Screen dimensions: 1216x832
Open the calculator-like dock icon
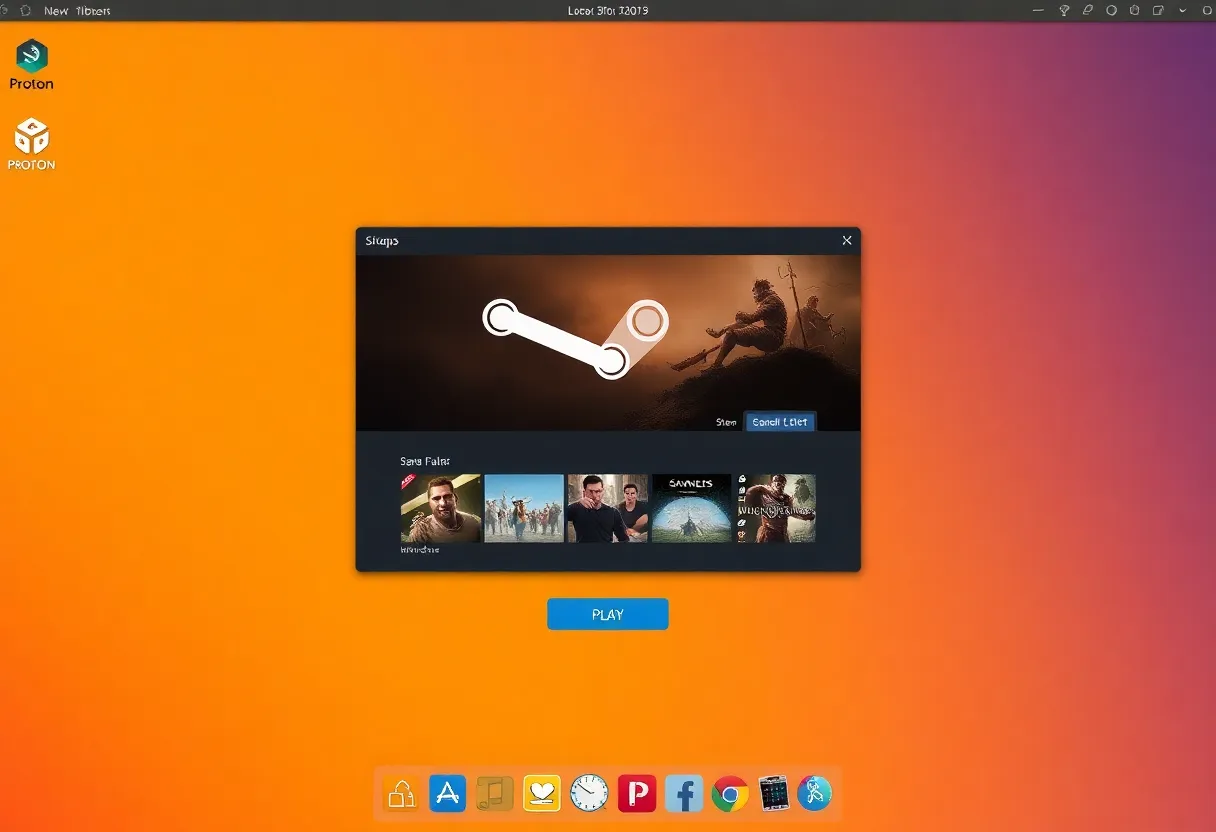[x=775, y=794]
